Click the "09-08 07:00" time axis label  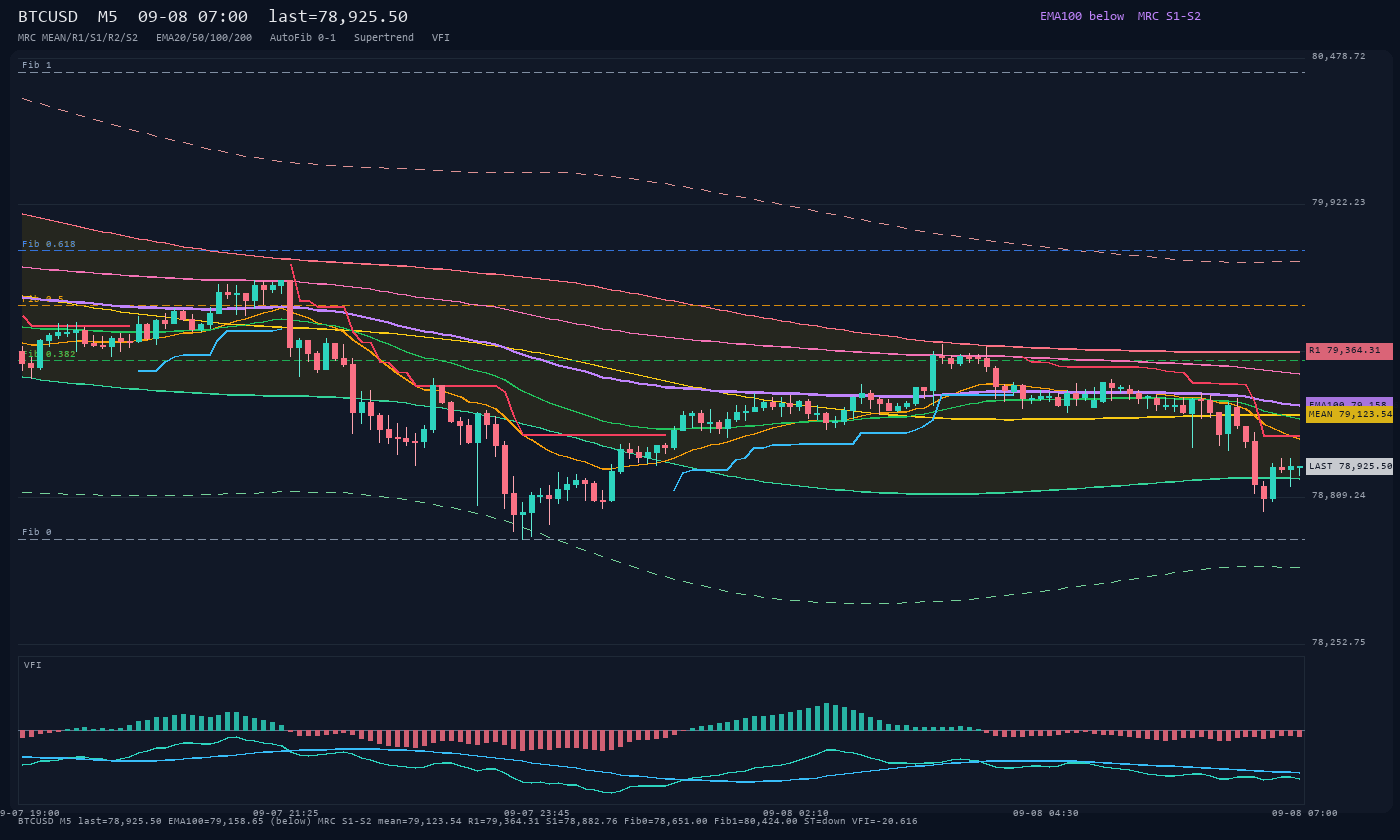tap(1305, 813)
